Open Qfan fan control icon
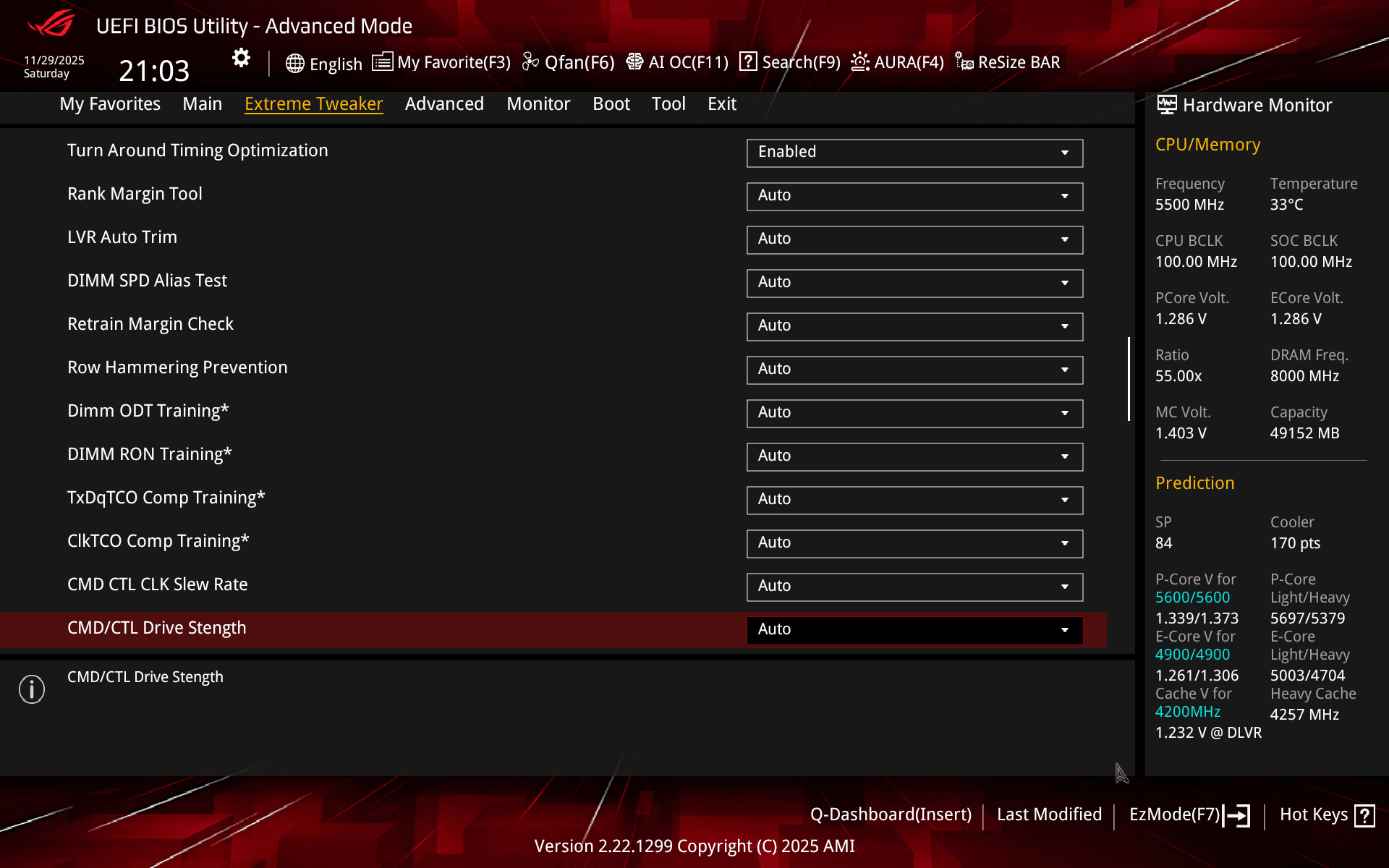Screen dimensions: 1389x868 pos(530,62)
